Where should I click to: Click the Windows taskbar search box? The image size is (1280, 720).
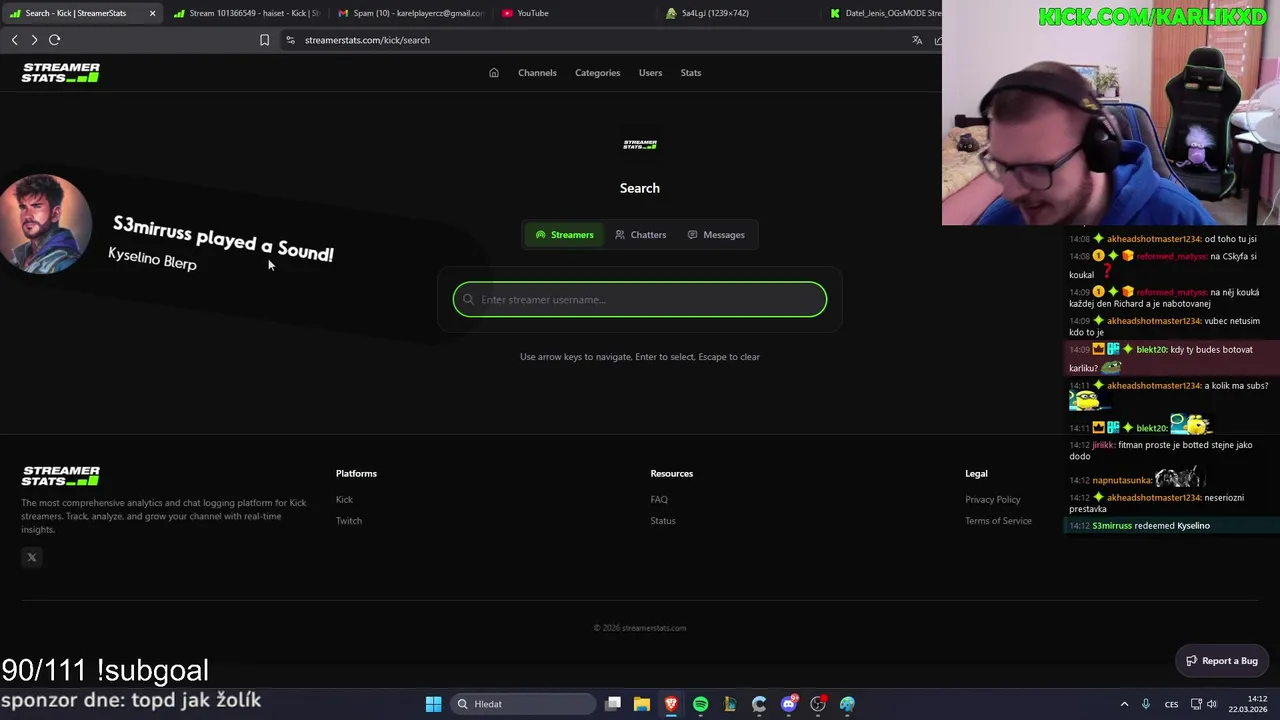point(521,704)
